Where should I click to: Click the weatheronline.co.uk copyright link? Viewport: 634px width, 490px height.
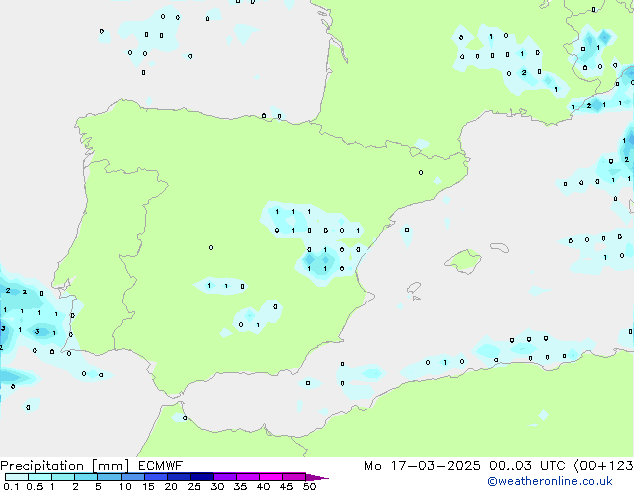coord(550,481)
